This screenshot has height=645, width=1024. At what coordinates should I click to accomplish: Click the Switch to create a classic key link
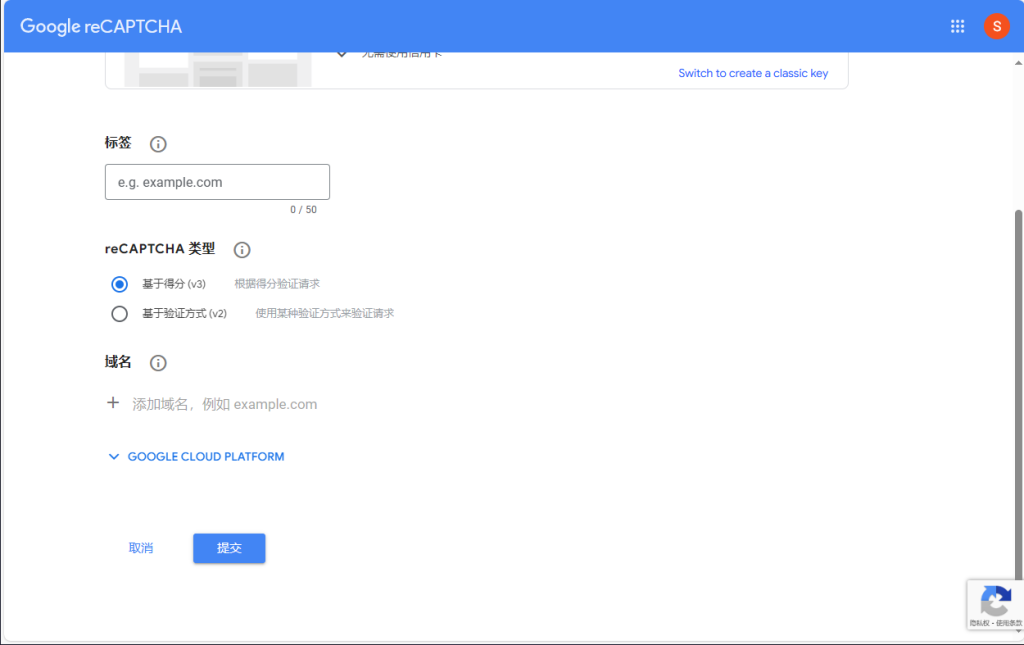pyautogui.click(x=753, y=73)
